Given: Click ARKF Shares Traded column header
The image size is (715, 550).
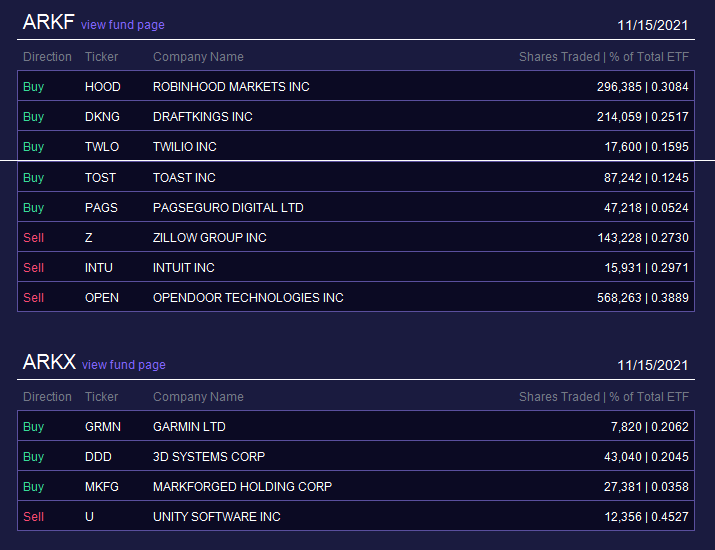Looking at the screenshot, I should pyautogui.click(x=604, y=57).
